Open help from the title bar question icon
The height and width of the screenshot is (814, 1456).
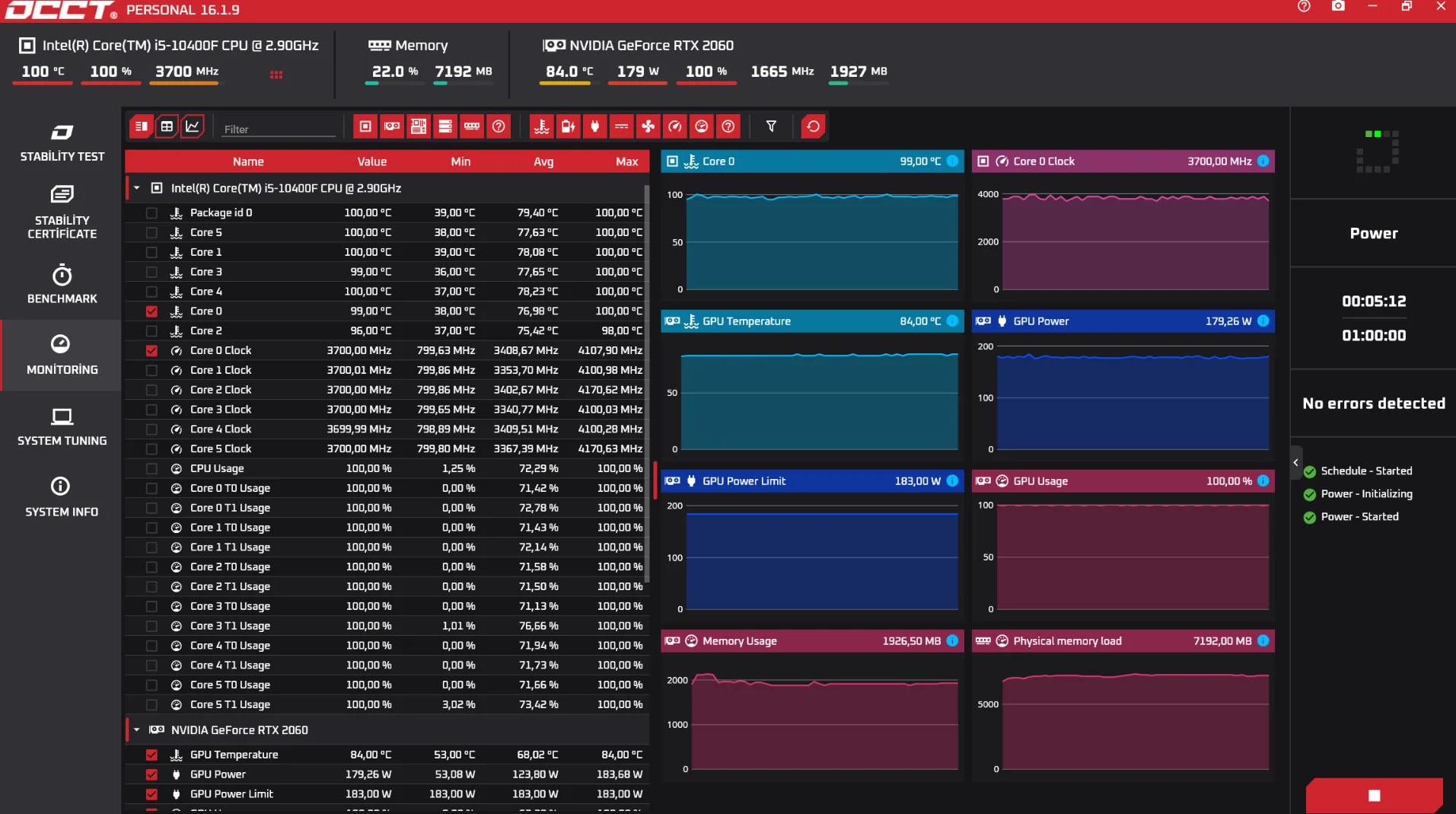1304,7
